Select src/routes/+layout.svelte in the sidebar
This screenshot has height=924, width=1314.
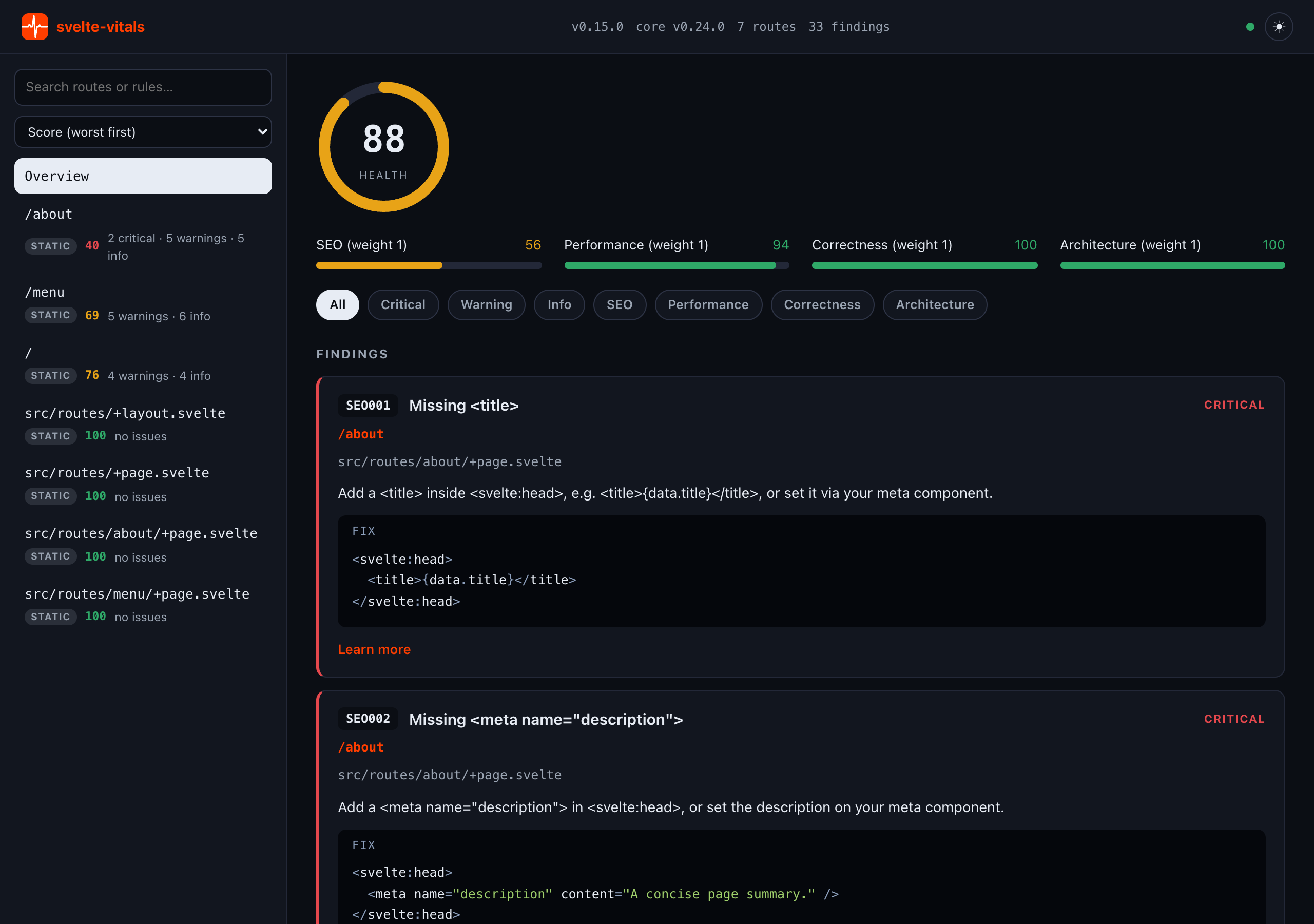coord(143,425)
